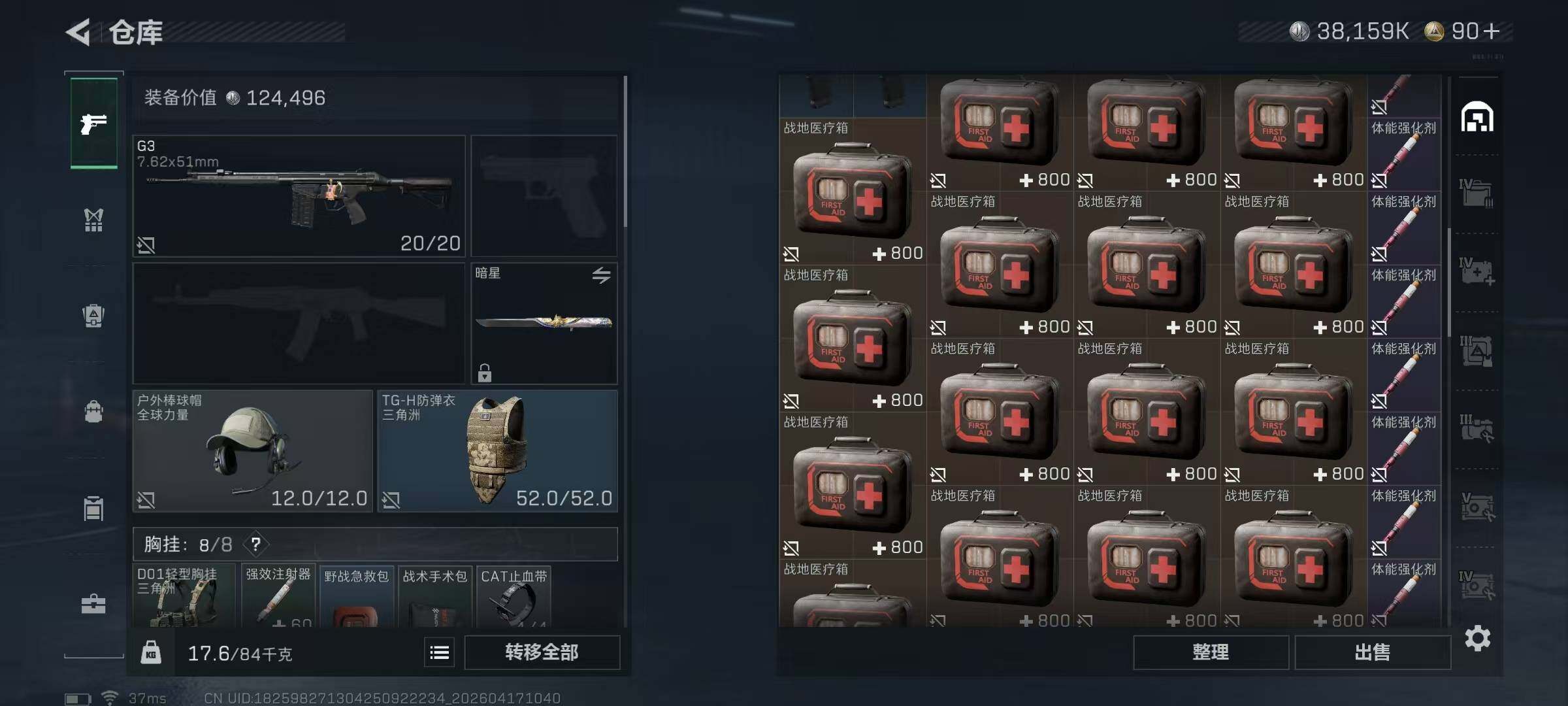The height and width of the screenshot is (706, 1568).
Task: Open the warehouse home icon on right
Action: point(1477,117)
